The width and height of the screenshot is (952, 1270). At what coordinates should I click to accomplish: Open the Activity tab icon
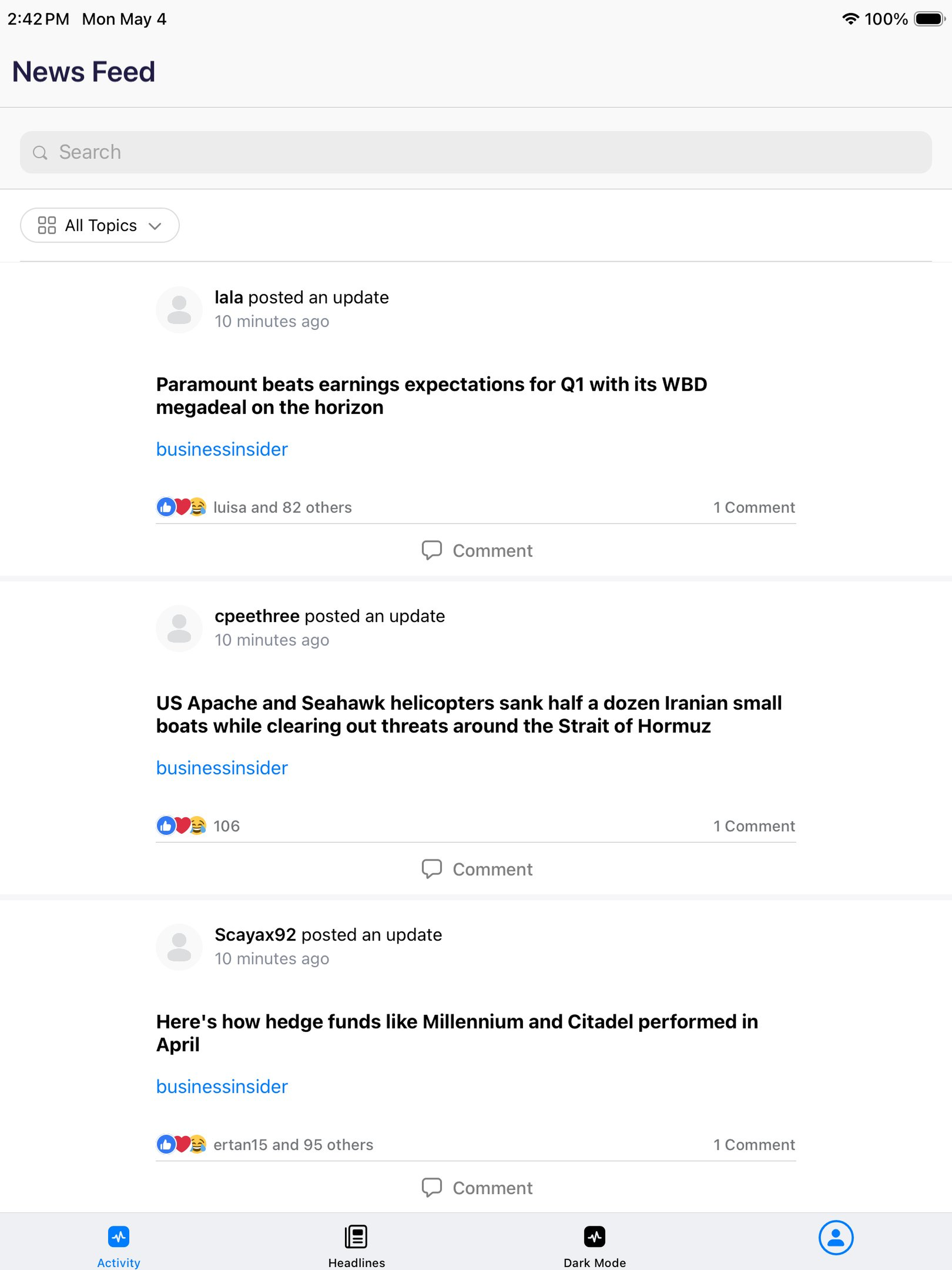tap(119, 1236)
